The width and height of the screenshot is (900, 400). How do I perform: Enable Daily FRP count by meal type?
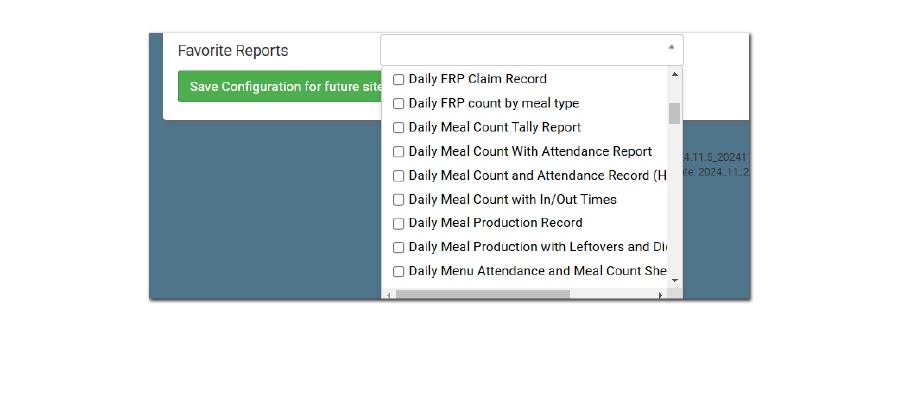(x=398, y=103)
